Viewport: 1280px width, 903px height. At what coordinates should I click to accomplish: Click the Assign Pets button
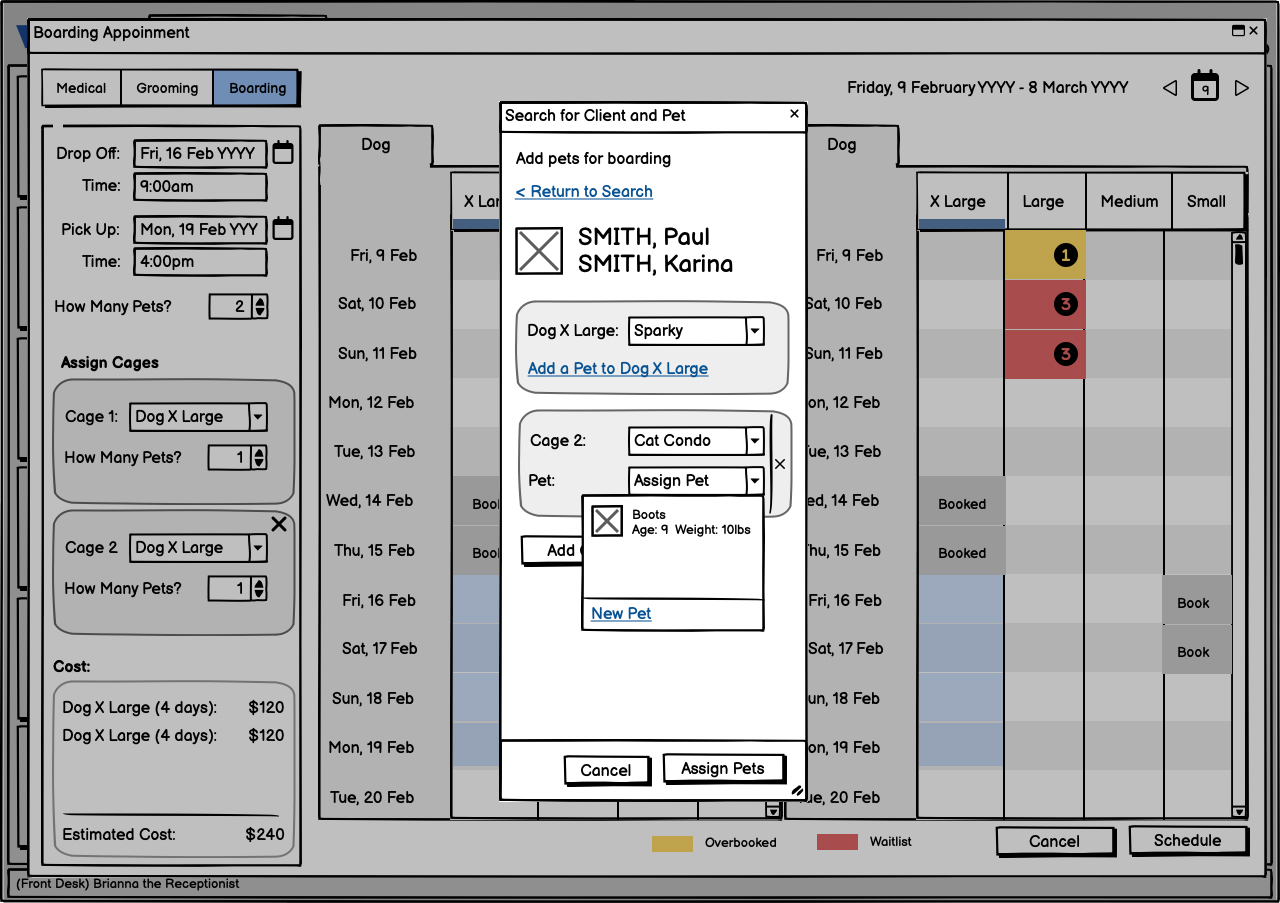(x=722, y=768)
